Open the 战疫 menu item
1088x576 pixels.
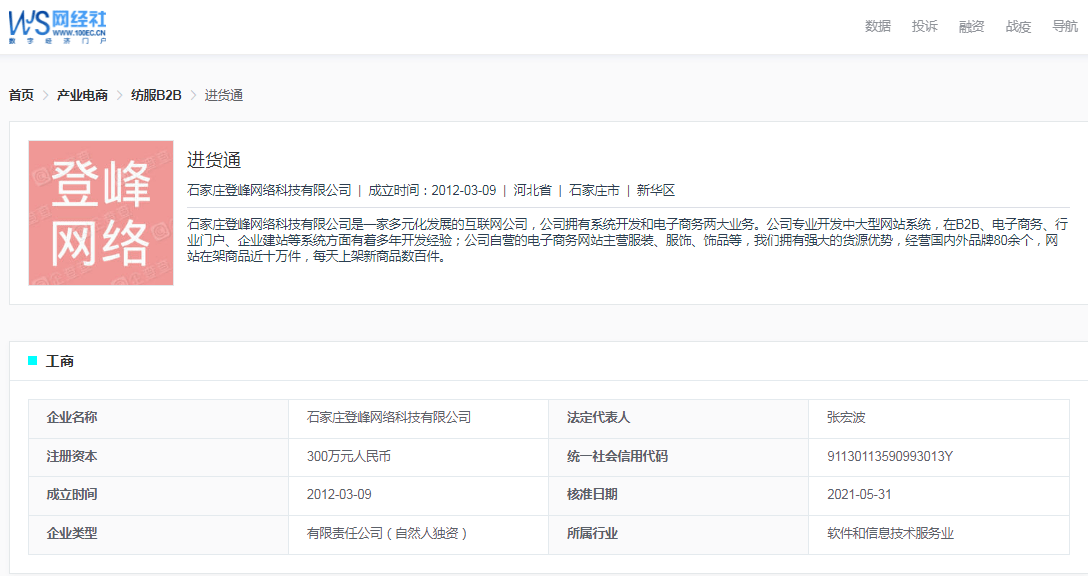pyautogui.click(x=1018, y=26)
